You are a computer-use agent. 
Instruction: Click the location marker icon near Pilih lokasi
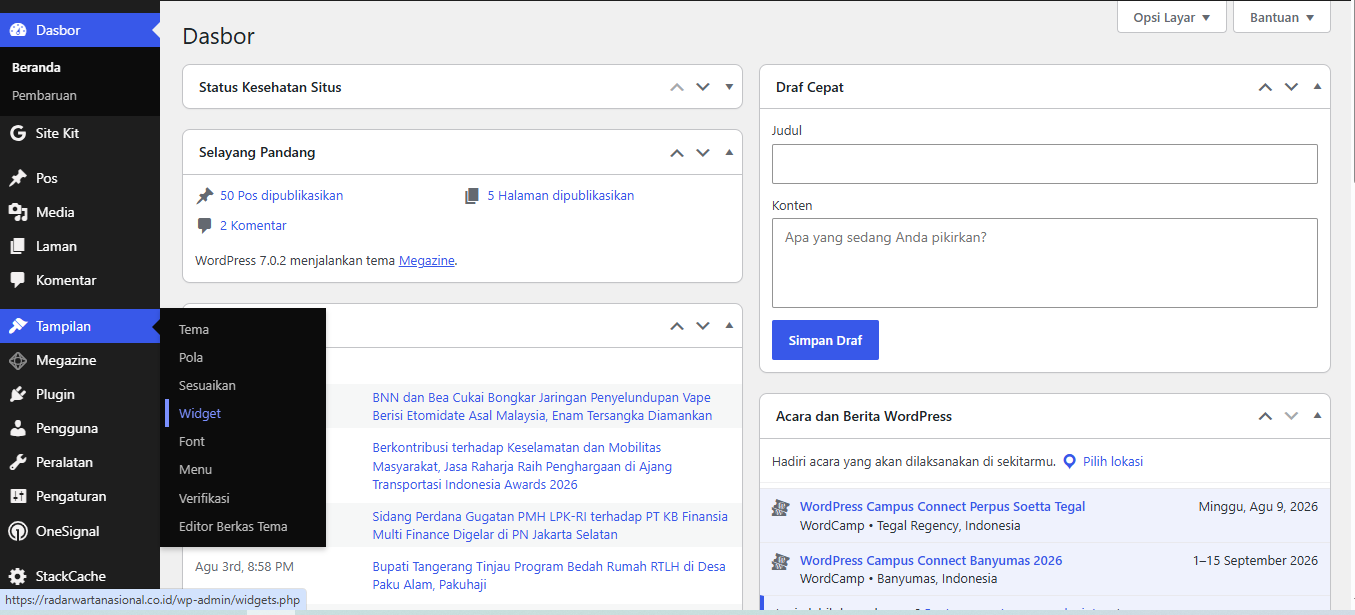1069,462
